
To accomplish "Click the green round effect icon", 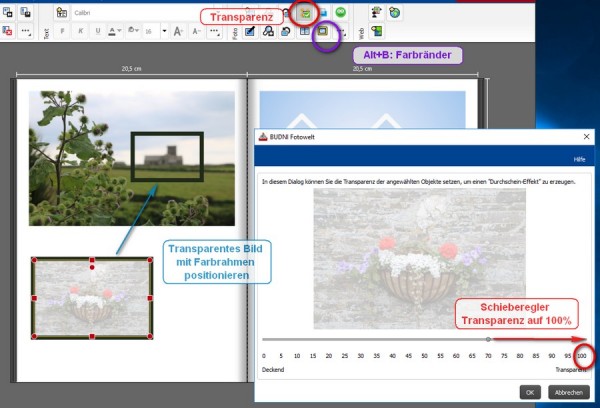I will (x=340, y=13).
